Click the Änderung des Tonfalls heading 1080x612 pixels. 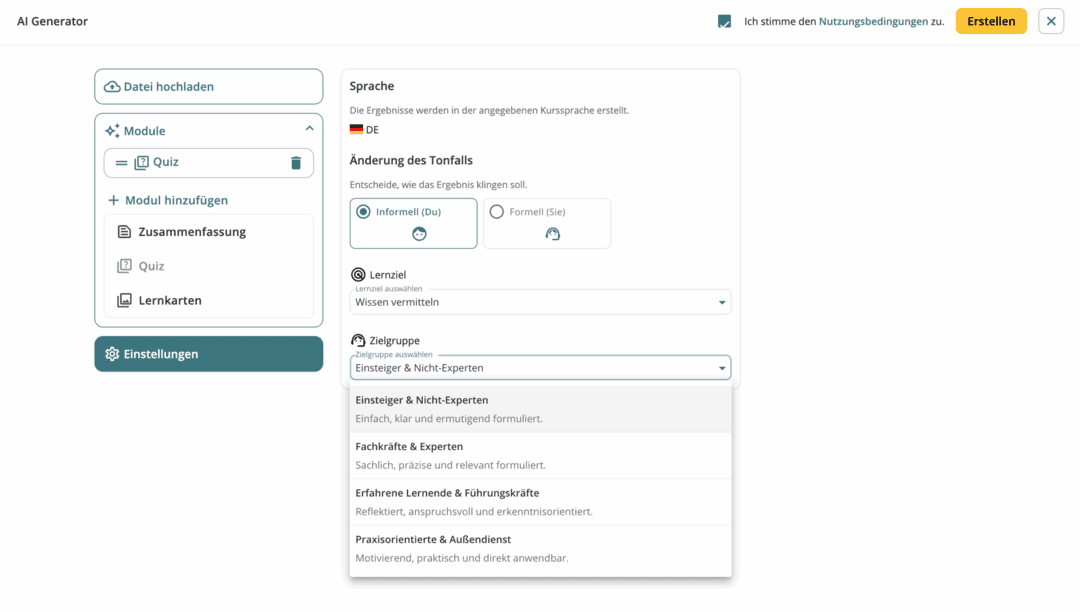pyautogui.click(x=411, y=160)
